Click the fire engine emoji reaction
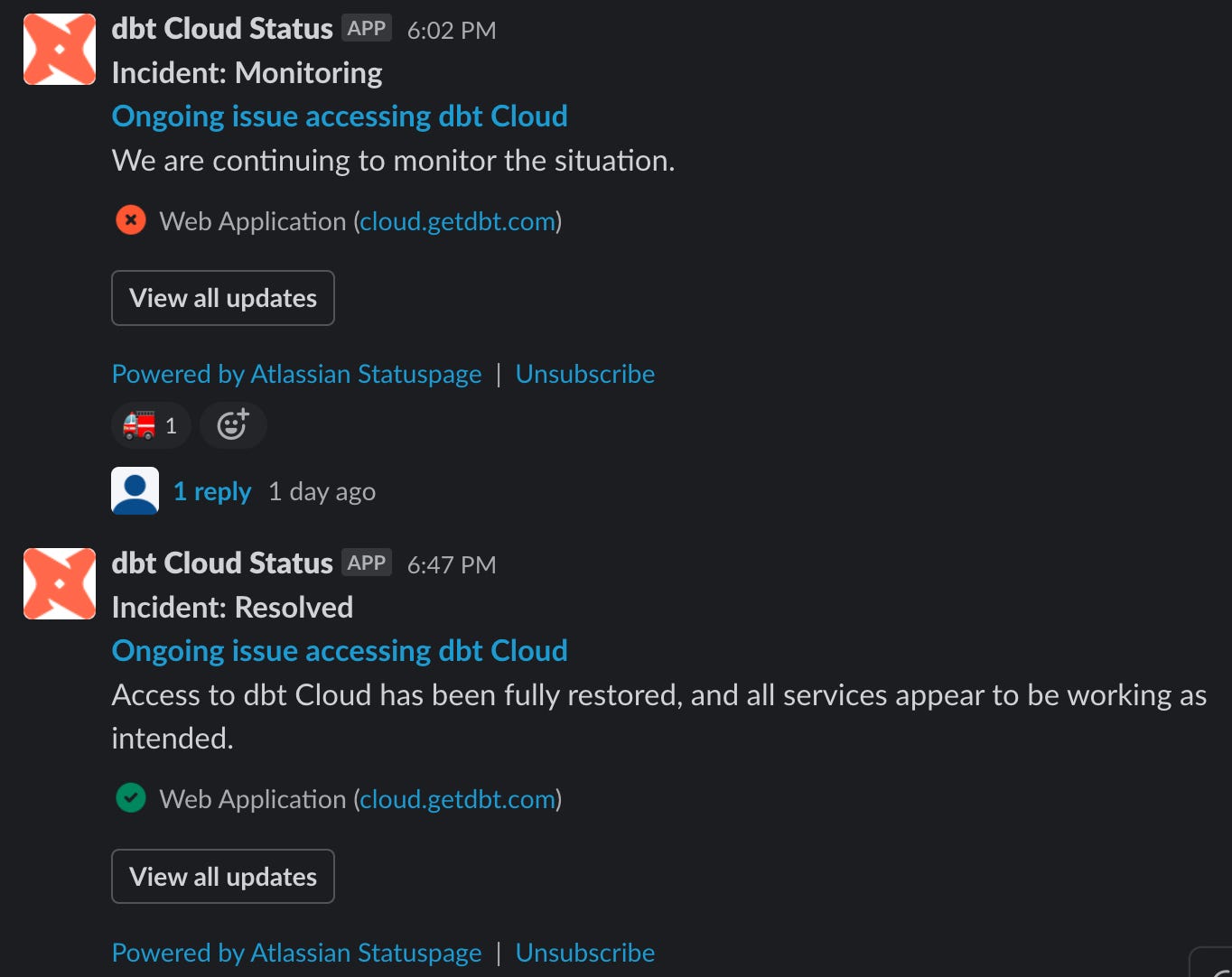The width and height of the screenshot is (1232, 977). click(150, 424)
